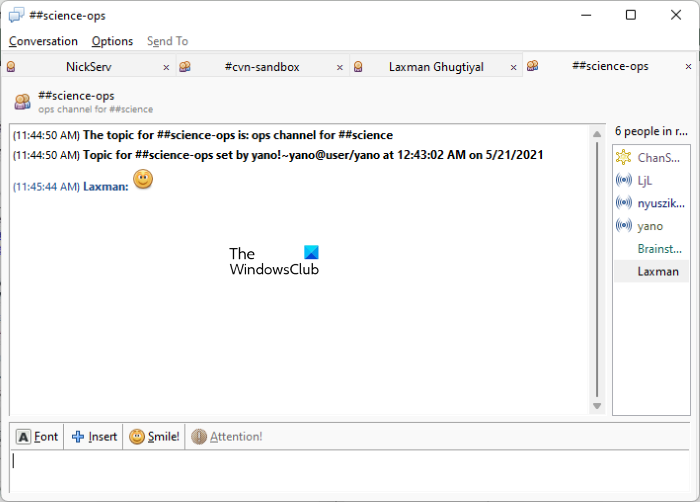Image resolution: width=700 pixels, height=502 pixels.
Task: Switch to the #cvn-sandbox tab
Action: click(x=262, y=67)
